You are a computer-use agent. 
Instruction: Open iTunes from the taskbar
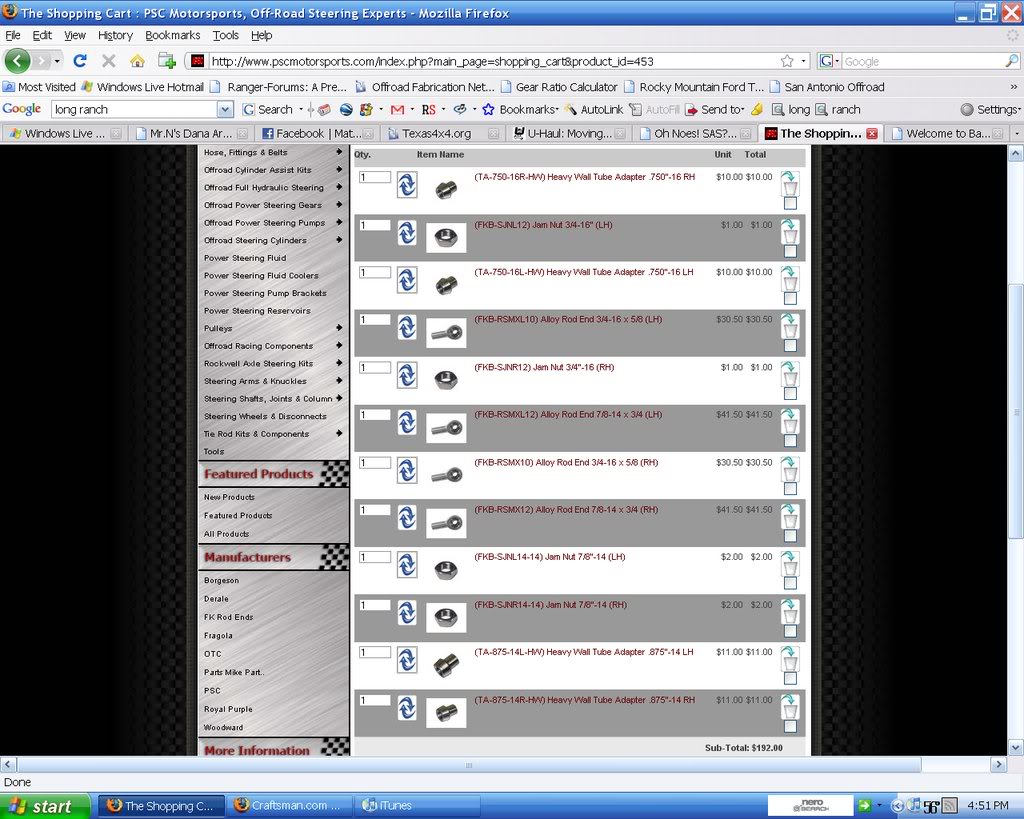418,805
